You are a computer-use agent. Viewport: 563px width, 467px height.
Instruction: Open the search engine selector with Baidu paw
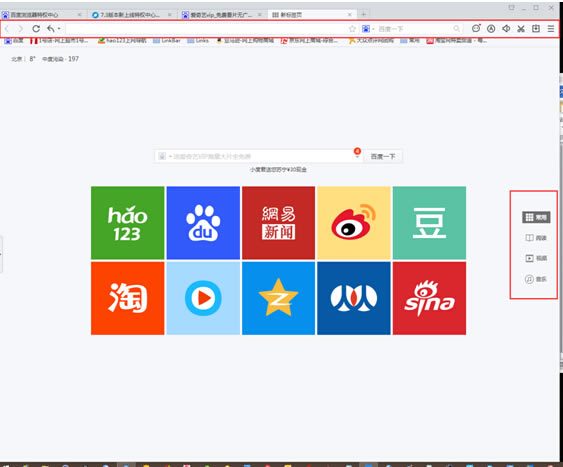(x=368, y=29)
